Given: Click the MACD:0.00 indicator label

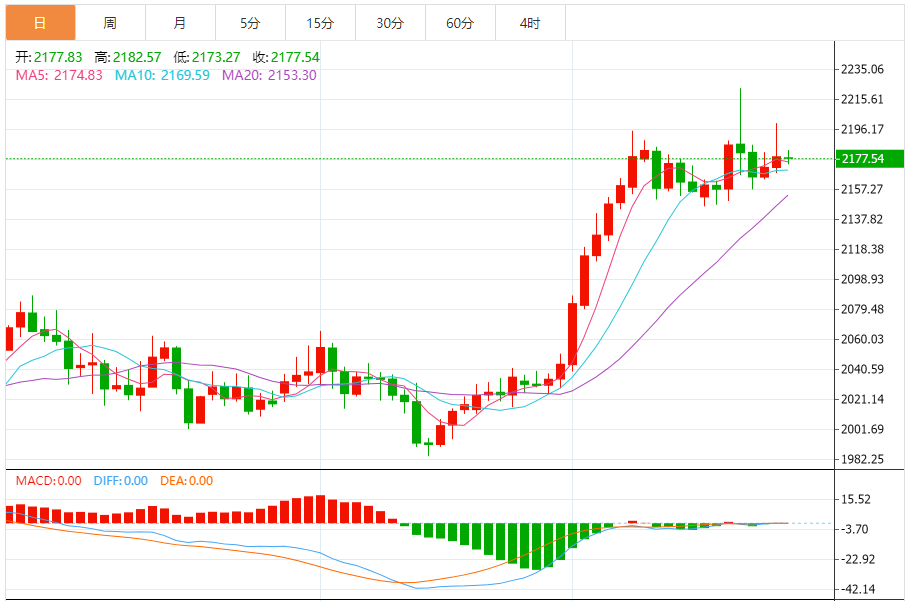Looking at the screenshot, I should pos(48,481).
